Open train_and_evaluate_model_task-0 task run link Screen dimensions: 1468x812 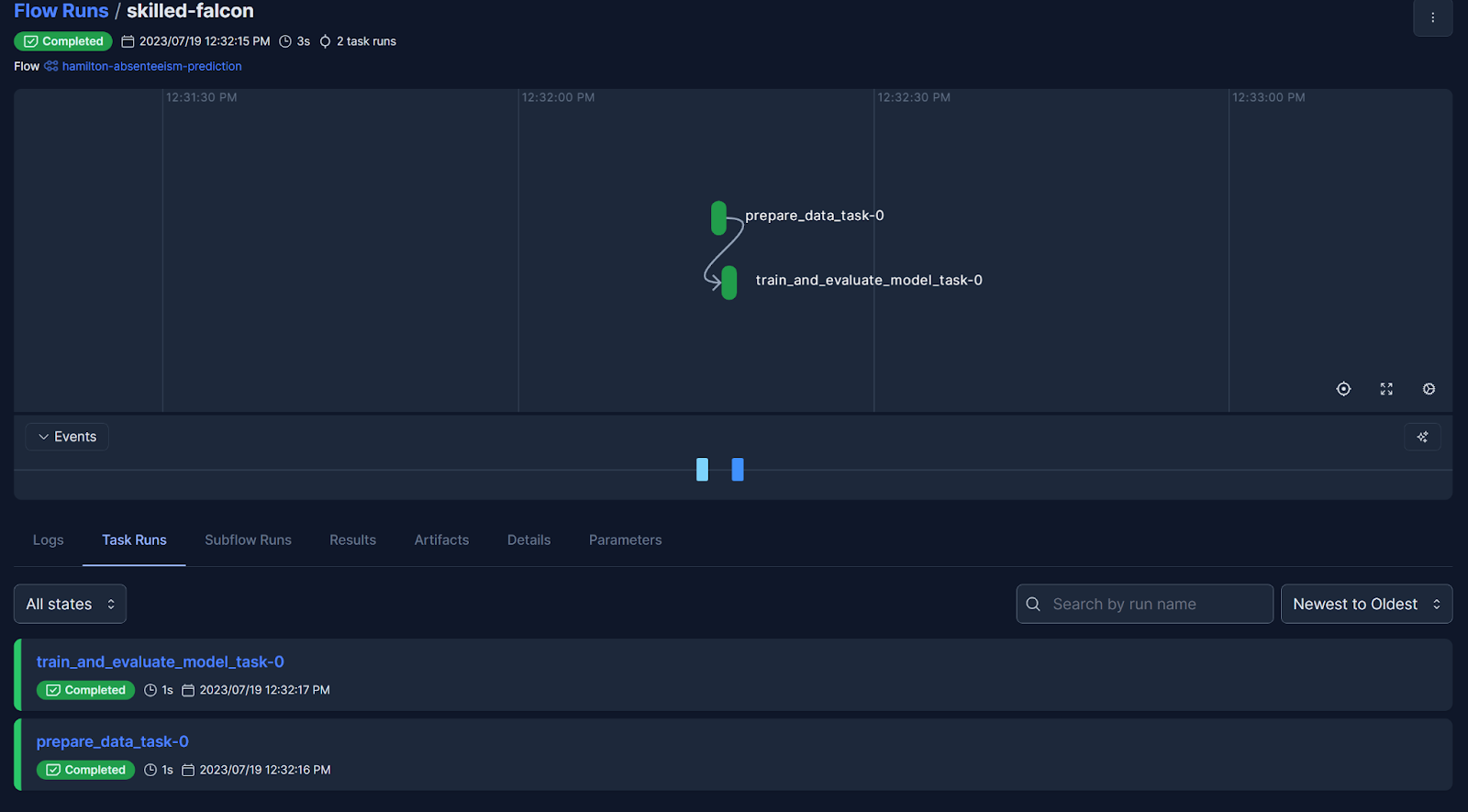[161, 662]
